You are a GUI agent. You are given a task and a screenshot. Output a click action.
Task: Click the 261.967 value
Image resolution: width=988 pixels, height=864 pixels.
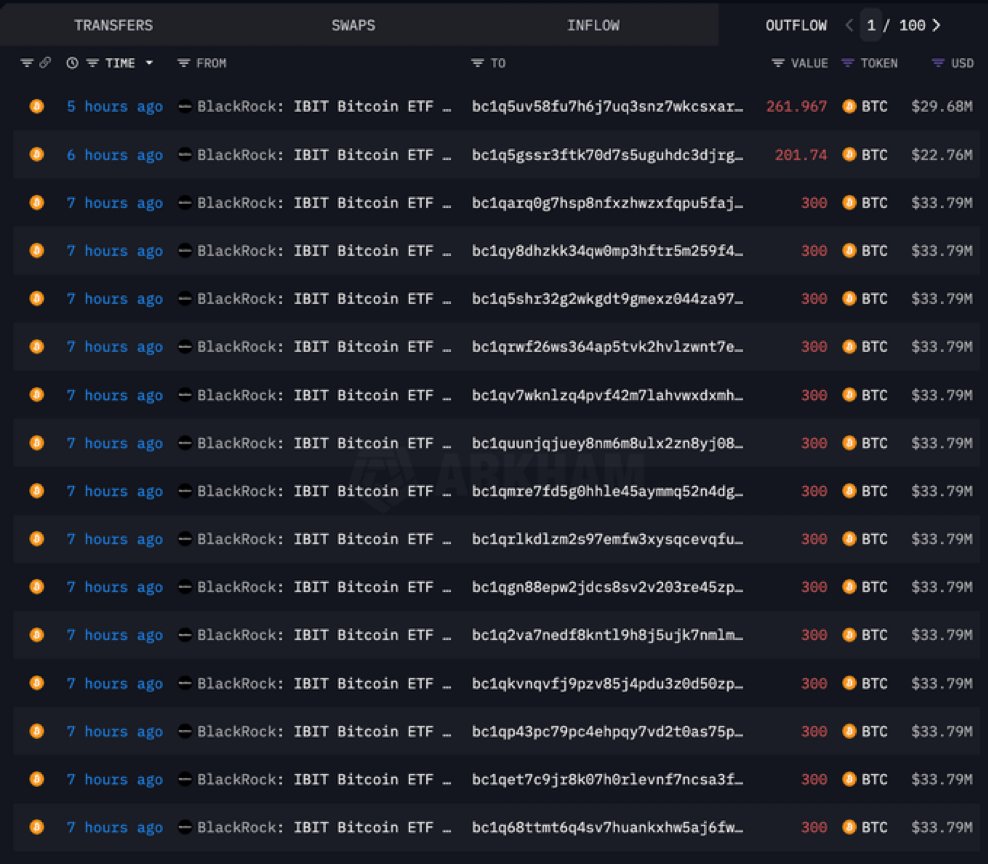pos(796,107)
